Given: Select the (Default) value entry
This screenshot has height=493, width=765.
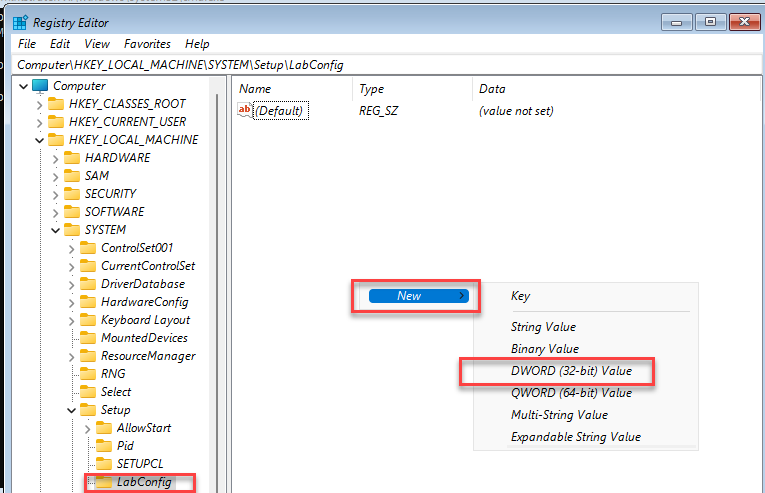Looking at the screenshot, I should point(279,111).
